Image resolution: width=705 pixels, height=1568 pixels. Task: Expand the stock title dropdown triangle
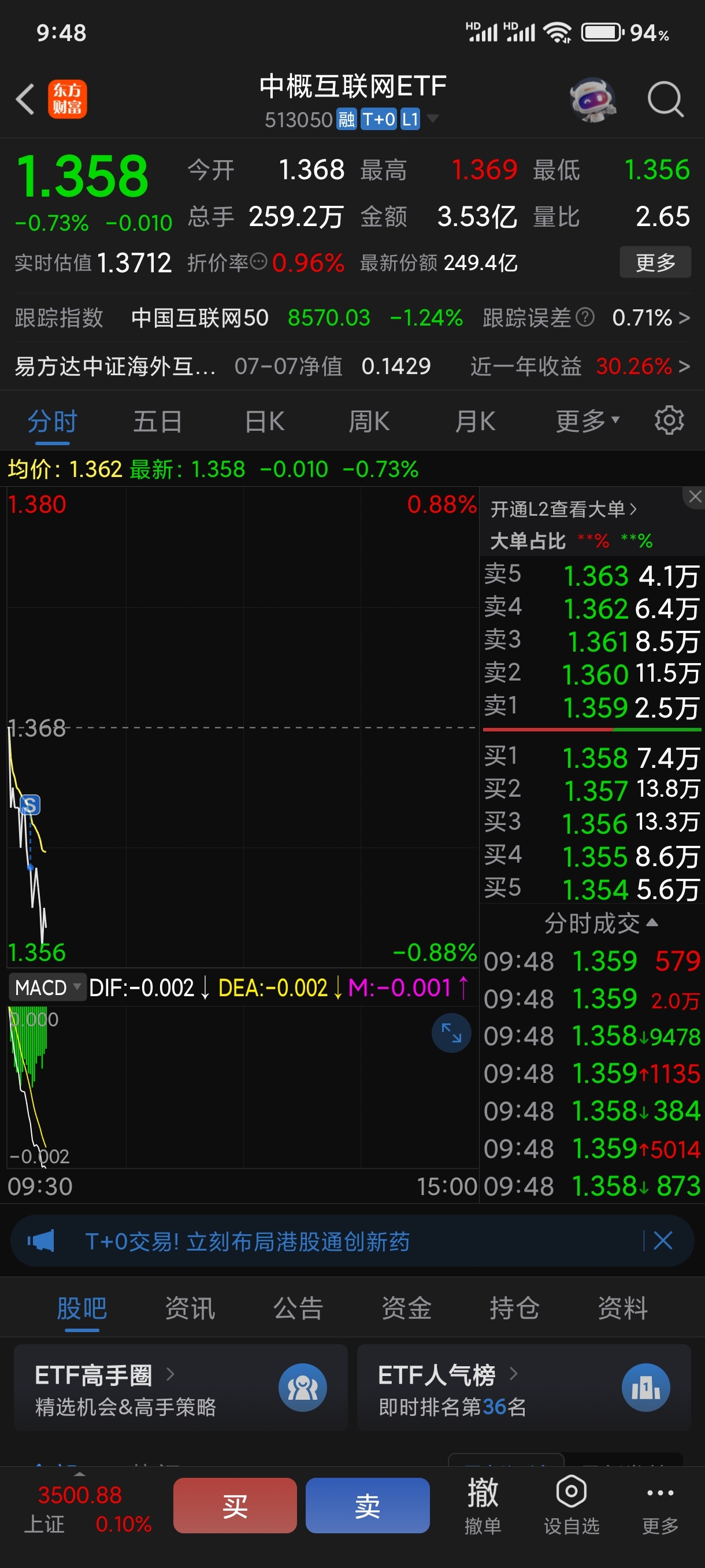pyautogui.click(x=432, y=118)
